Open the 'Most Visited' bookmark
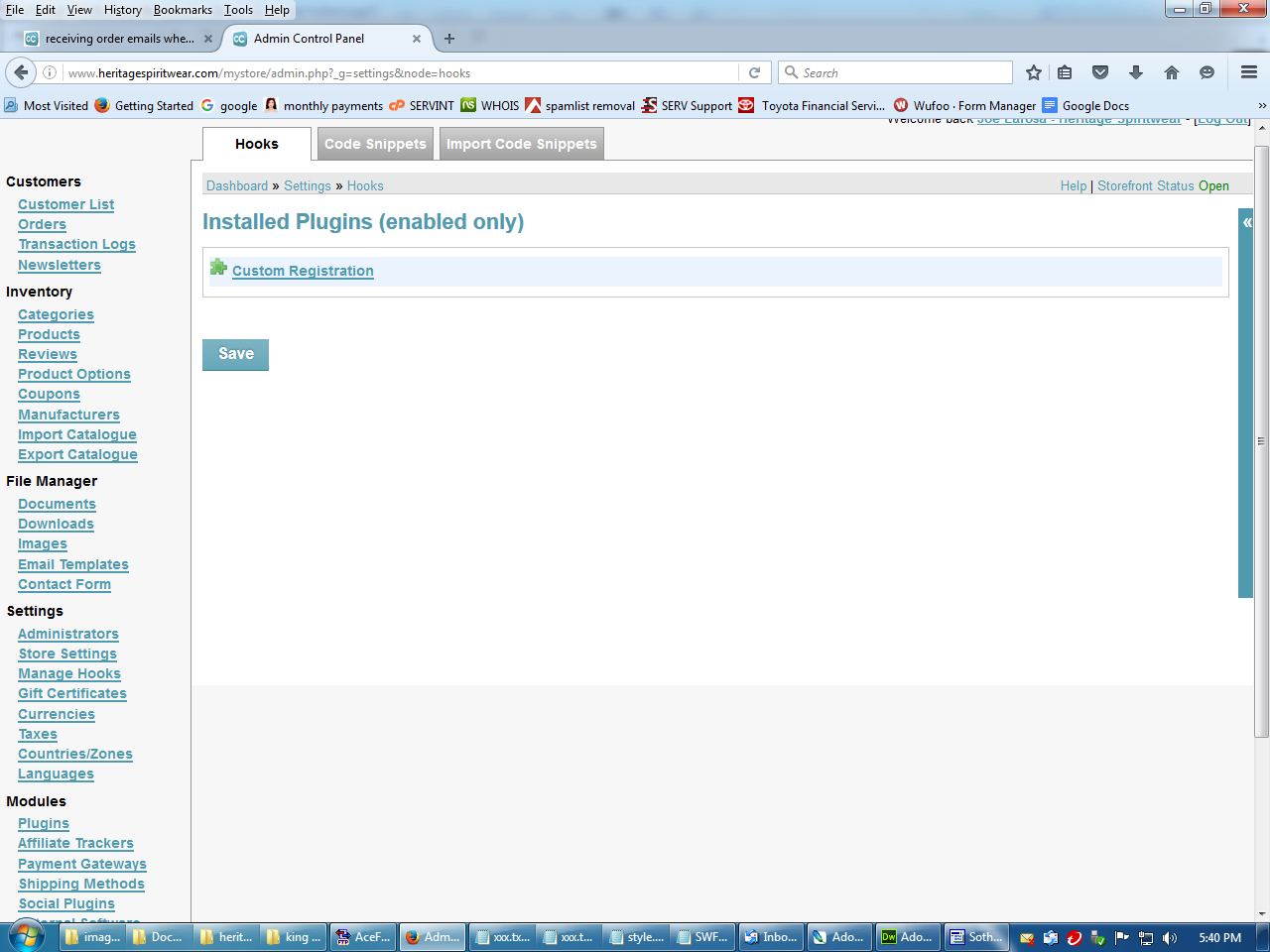 tap(47, 105)
